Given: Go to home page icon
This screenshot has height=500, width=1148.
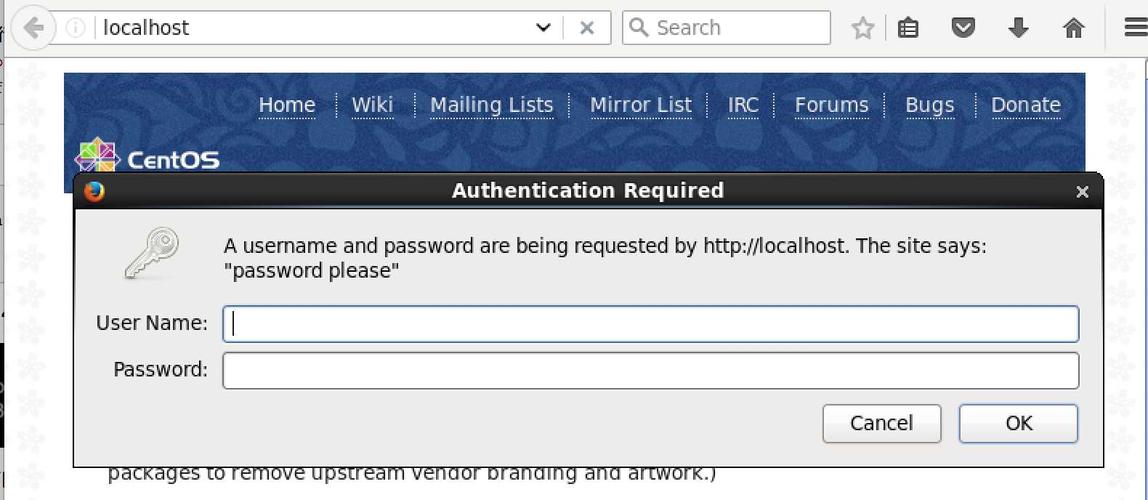Looking at the screenshot, I should [1073, 28].
